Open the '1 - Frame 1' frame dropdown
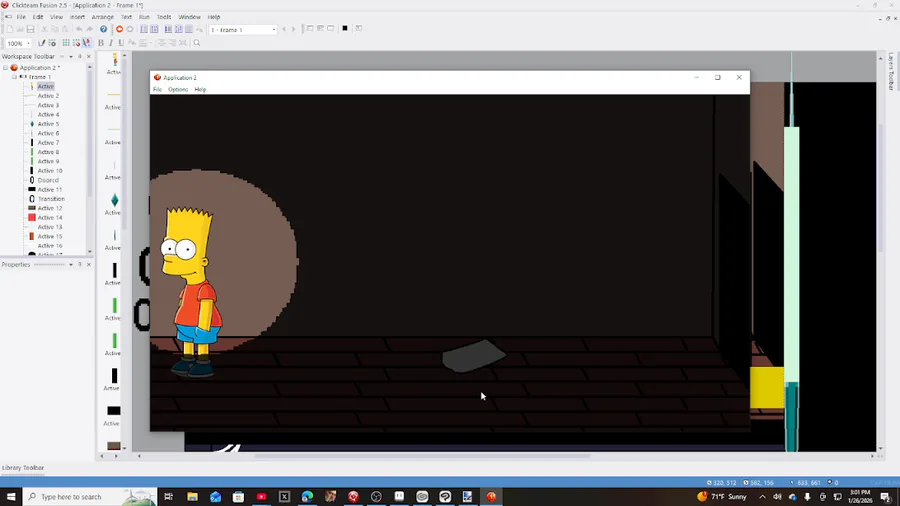Image resolution: width=900 pixels, height=506 pixels. [243, 29]
